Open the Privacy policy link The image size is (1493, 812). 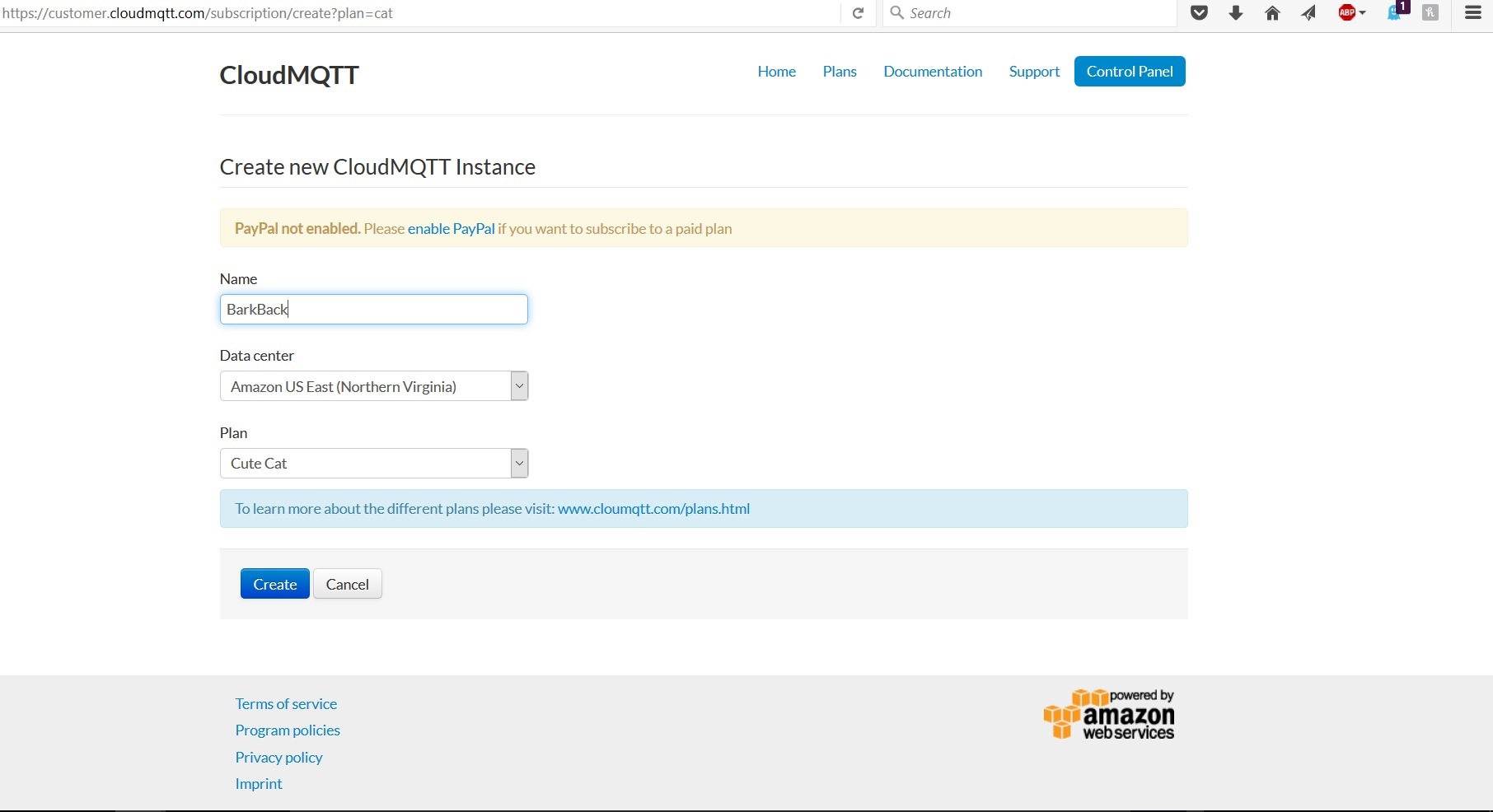tap(278, 758)
